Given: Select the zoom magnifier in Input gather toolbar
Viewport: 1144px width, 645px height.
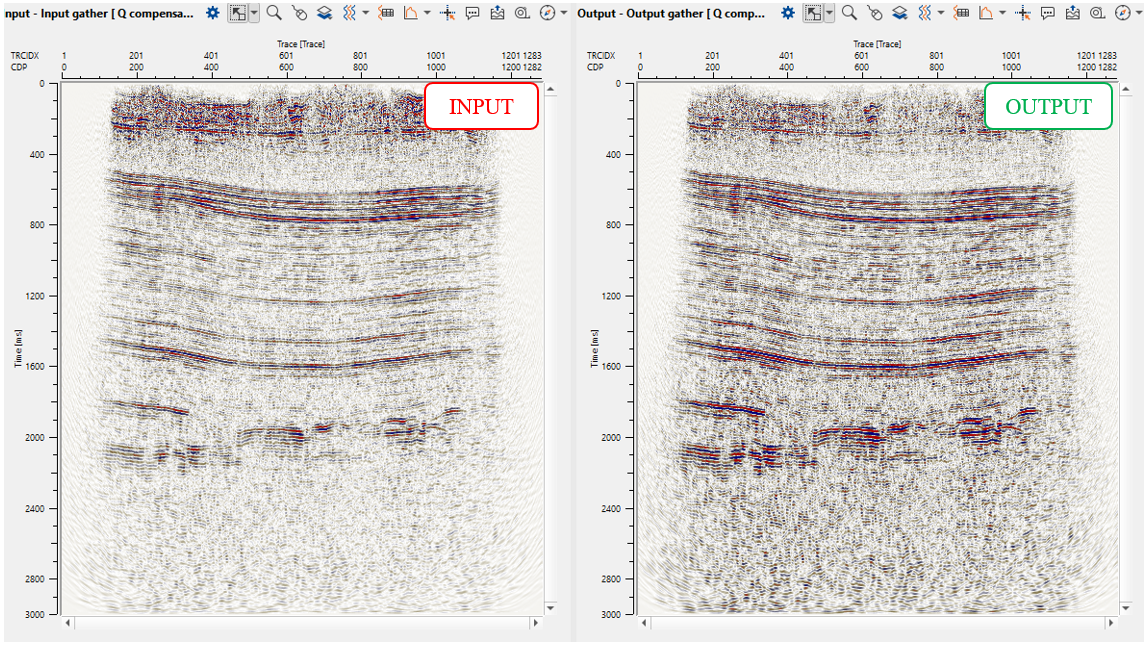Looking at the screenshot, I should tap(274, 13).
